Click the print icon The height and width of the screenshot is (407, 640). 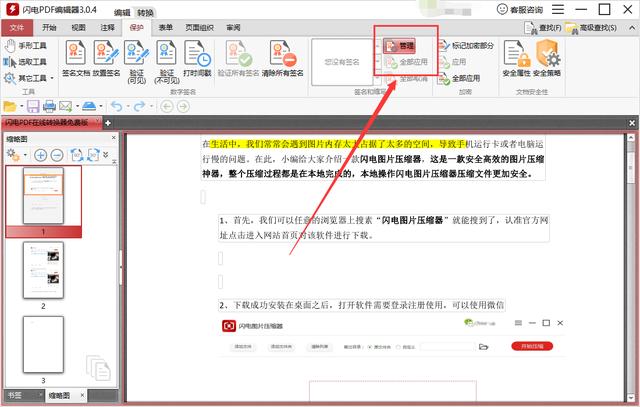49,107
